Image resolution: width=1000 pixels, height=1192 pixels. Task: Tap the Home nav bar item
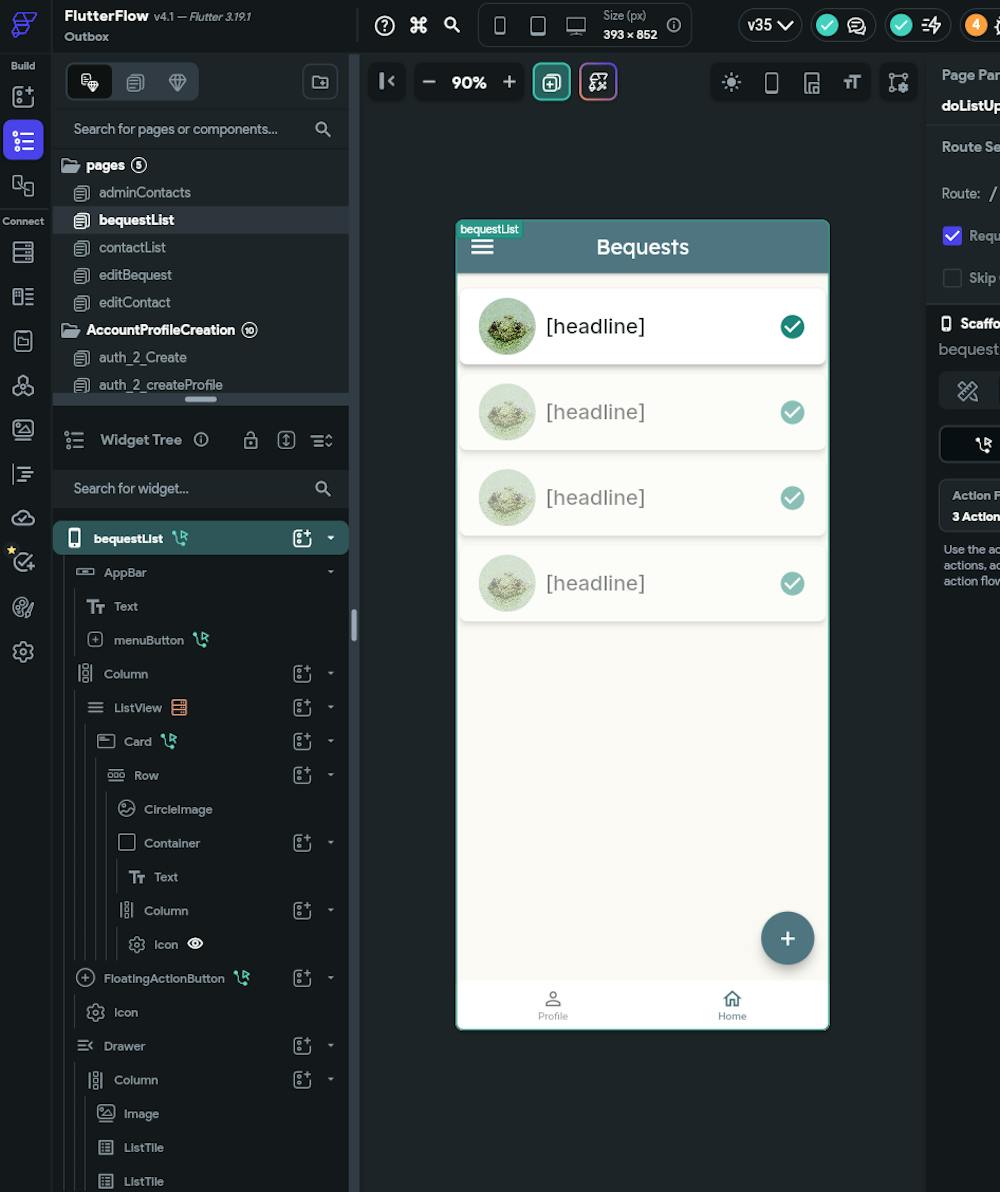(x=732, y=1006)
